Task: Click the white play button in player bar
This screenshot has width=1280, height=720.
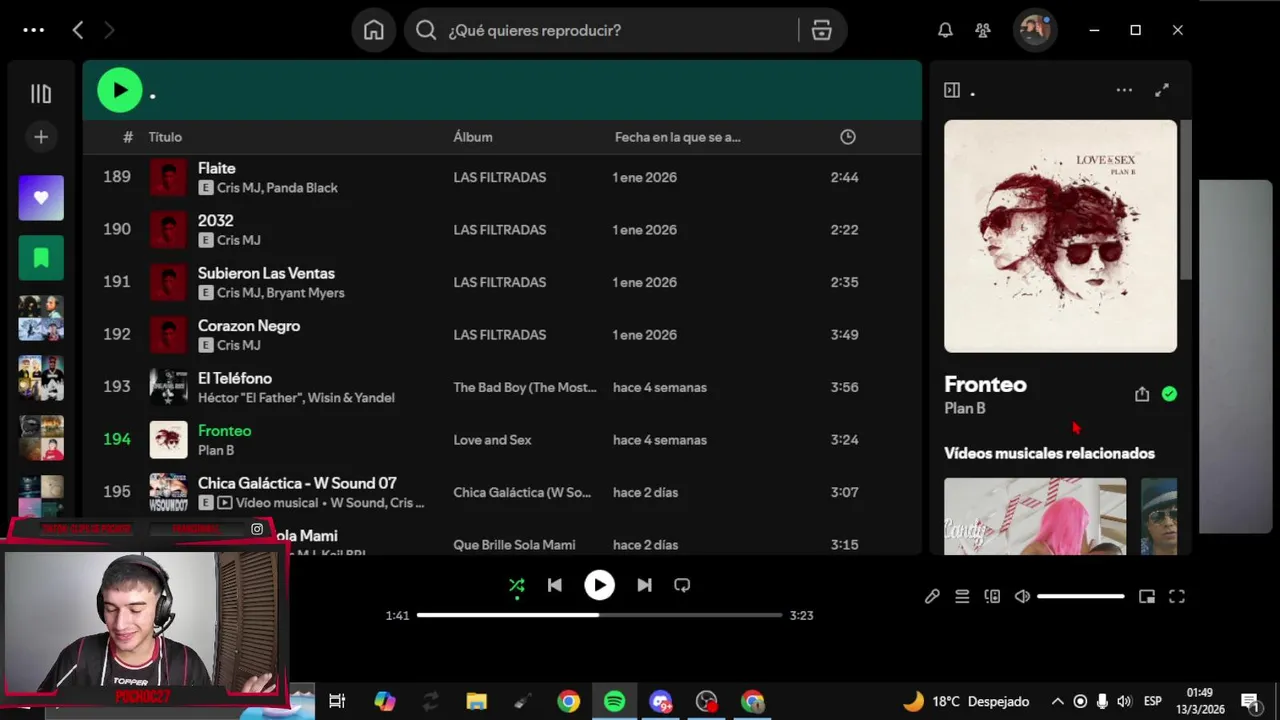Action: (599, 585)
